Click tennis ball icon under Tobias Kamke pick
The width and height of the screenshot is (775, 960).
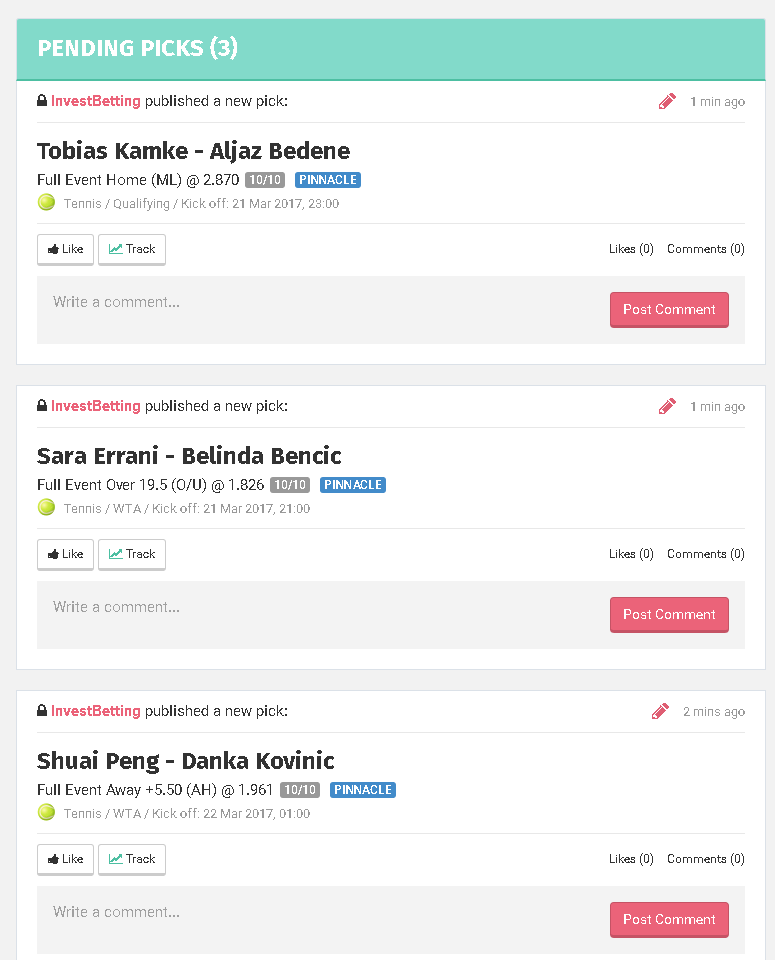[46, 202]
